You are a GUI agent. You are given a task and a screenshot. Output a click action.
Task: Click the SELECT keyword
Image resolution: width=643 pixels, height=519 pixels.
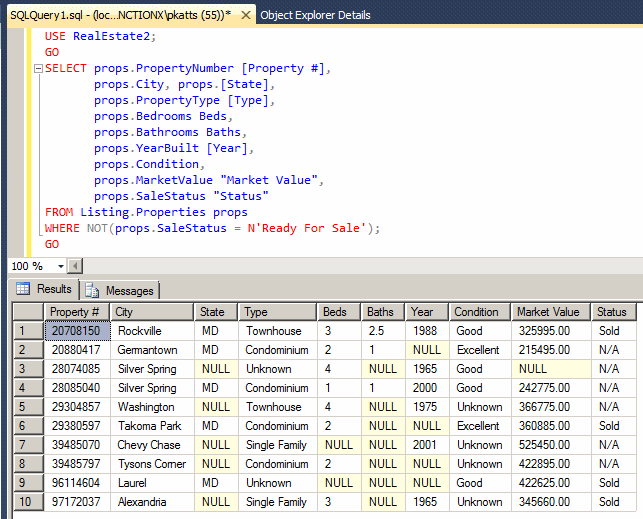(x=66, y=68)
